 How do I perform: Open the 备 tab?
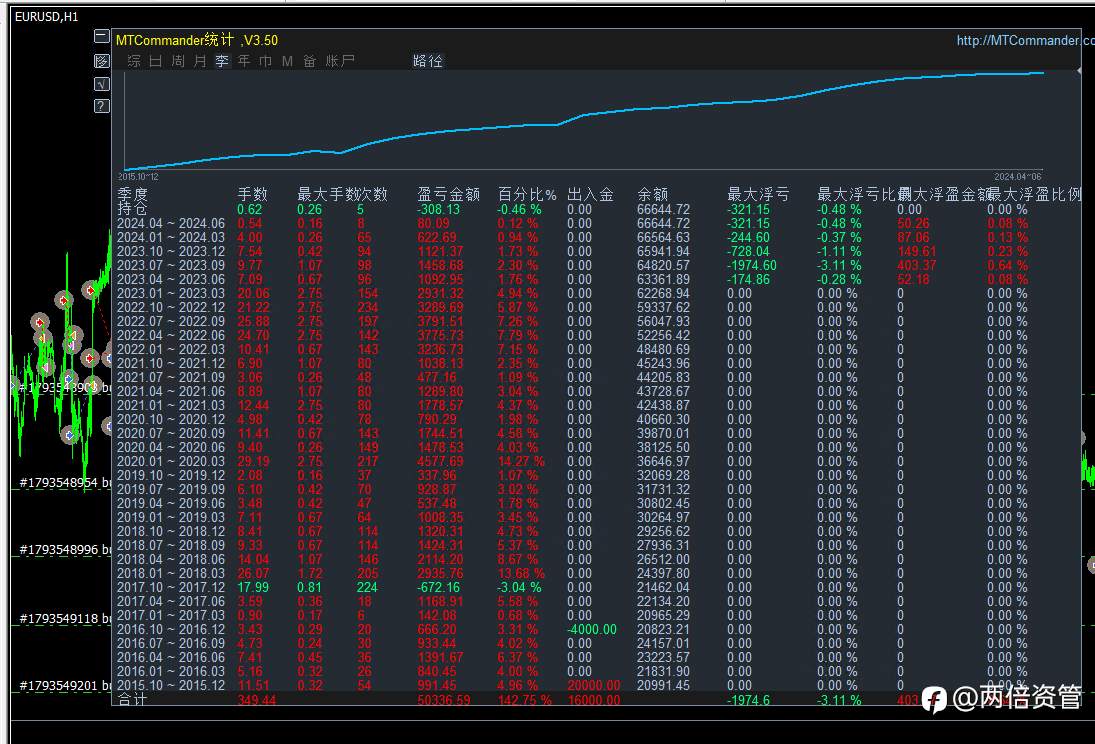pyautogui.click(x=309, y=61)
